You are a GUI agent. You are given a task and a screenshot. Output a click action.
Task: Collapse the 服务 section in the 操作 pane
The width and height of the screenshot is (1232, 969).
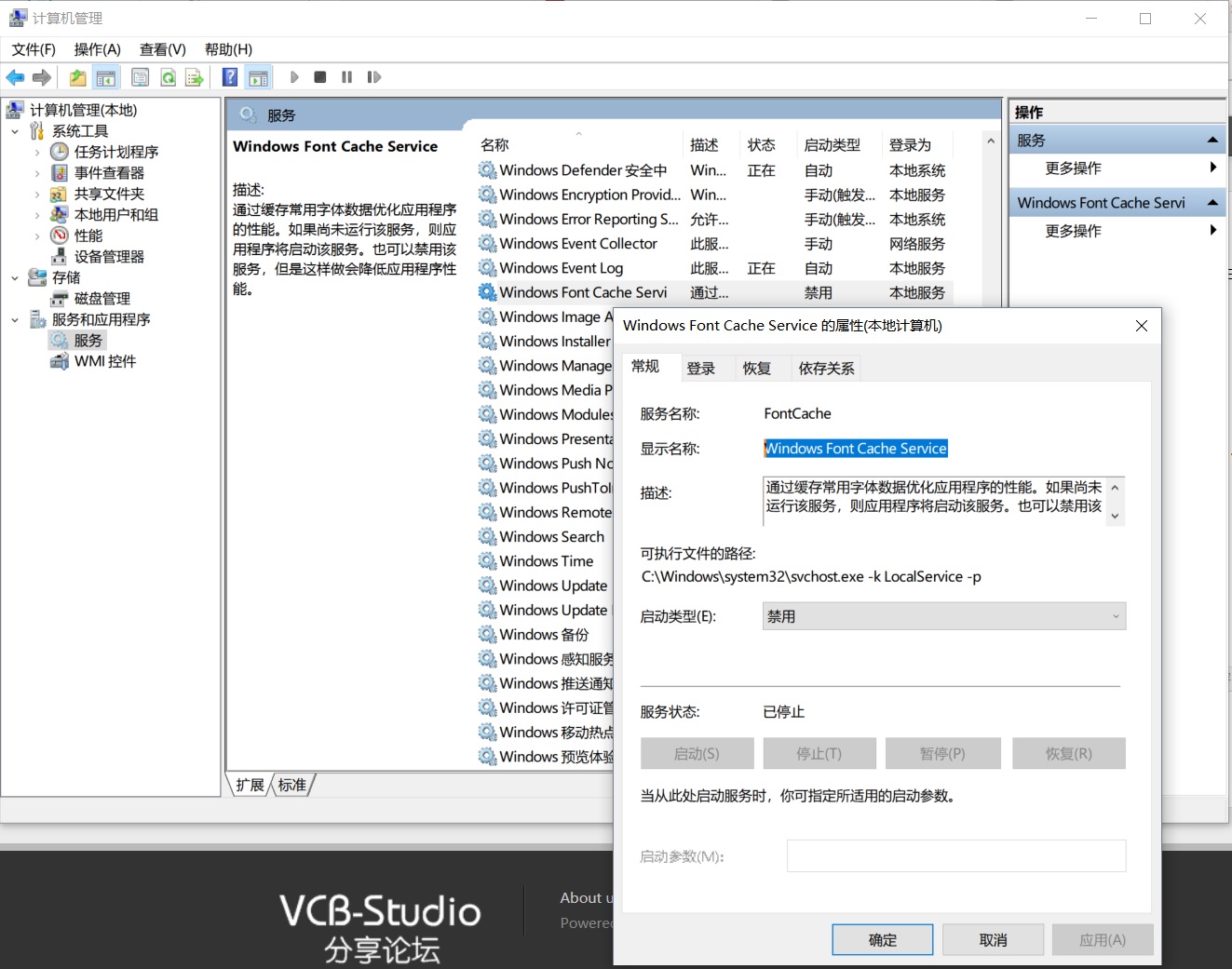pos(1212,141)
